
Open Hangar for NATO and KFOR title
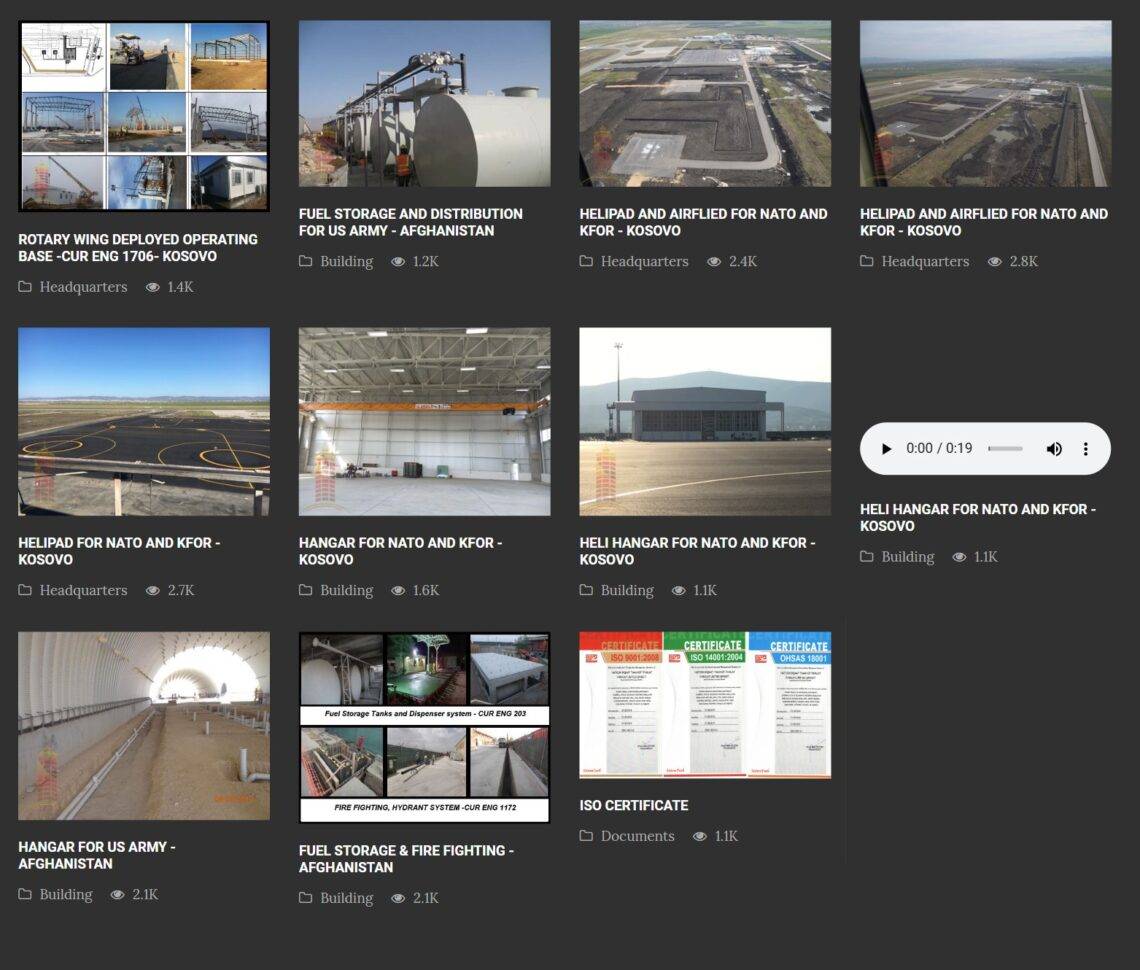(x=400, y=551)
